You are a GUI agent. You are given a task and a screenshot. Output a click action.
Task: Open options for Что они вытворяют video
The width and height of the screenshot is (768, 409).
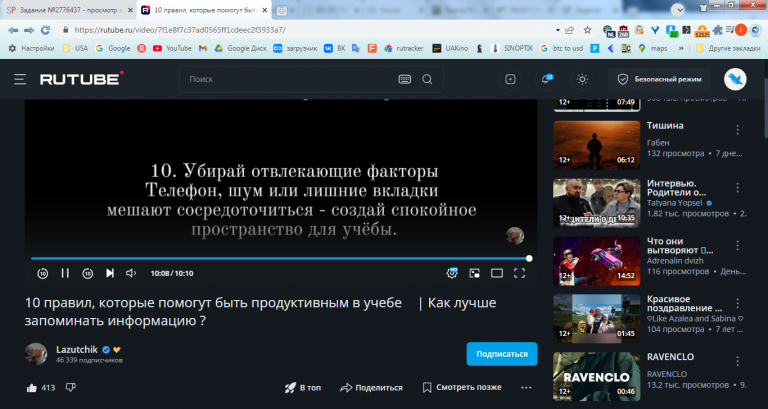coord(737,245)
